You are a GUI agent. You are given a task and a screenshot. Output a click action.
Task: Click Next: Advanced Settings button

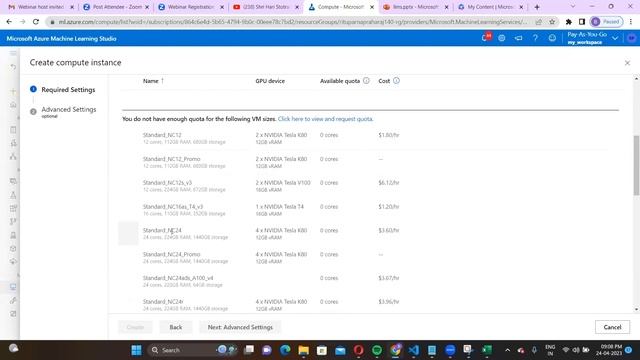pos(240,327)
